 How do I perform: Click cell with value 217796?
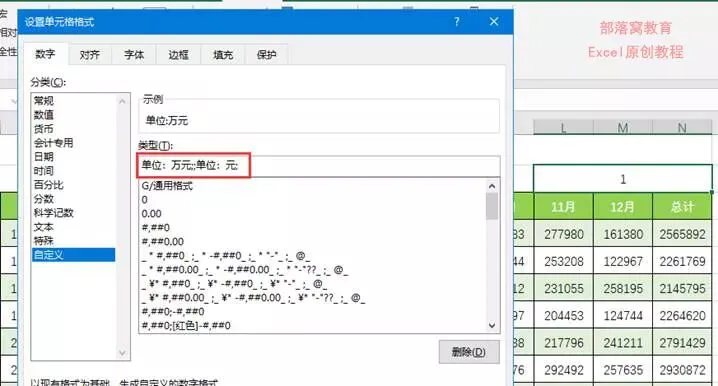click(563, 343)
